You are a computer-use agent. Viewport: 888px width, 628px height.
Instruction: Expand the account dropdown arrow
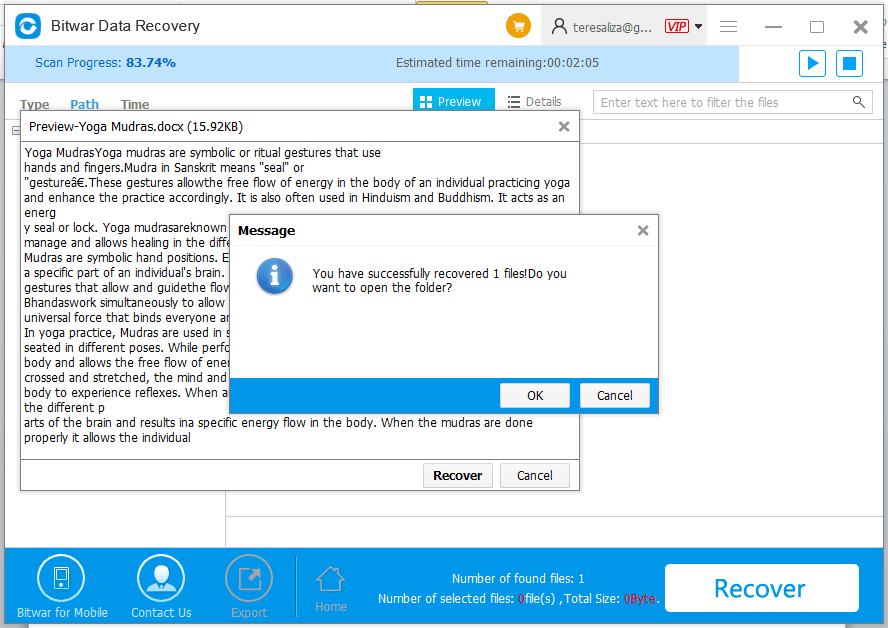tap(698, 27)
